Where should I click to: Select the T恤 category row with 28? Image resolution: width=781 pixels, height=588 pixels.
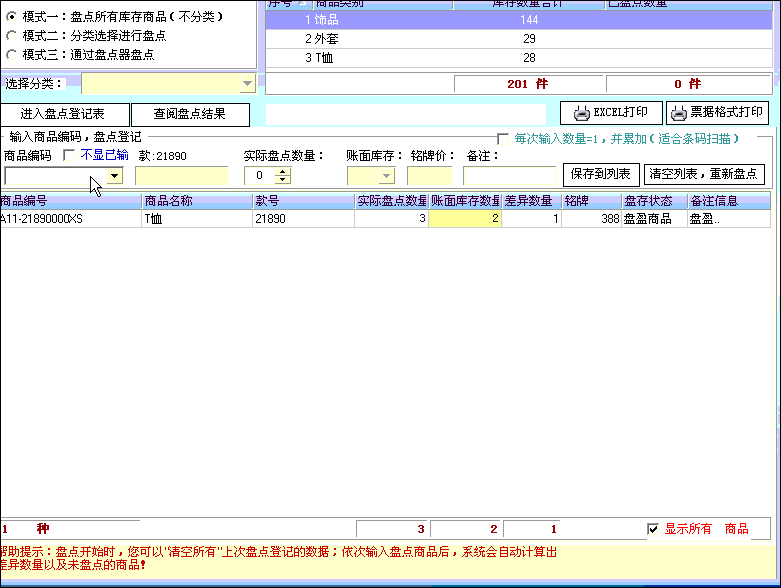pos(519,58)
